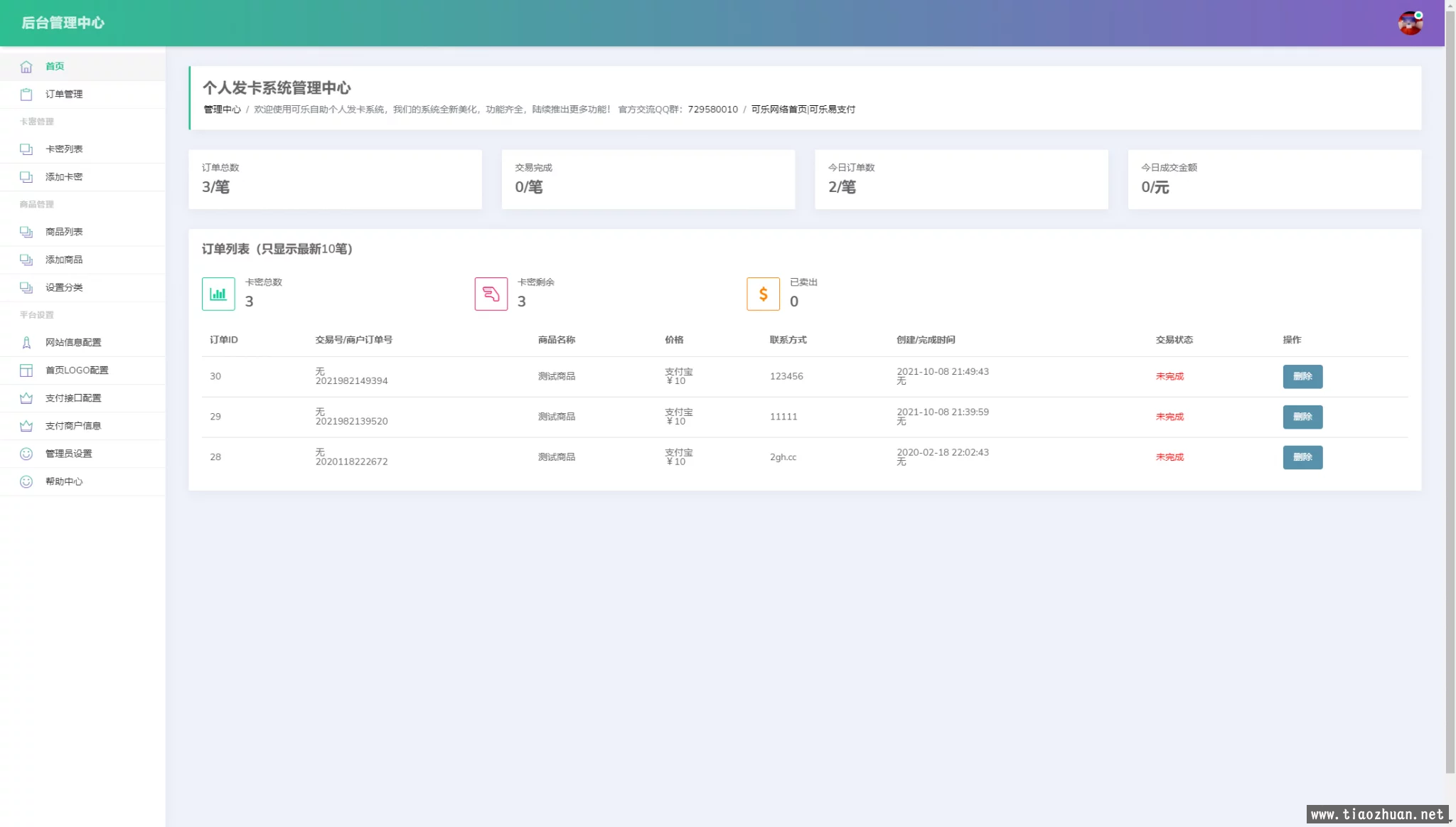This screenshot has height=827, width=1456.
Task: Click order number 2021982139520
Action: [x=352, y=422]
